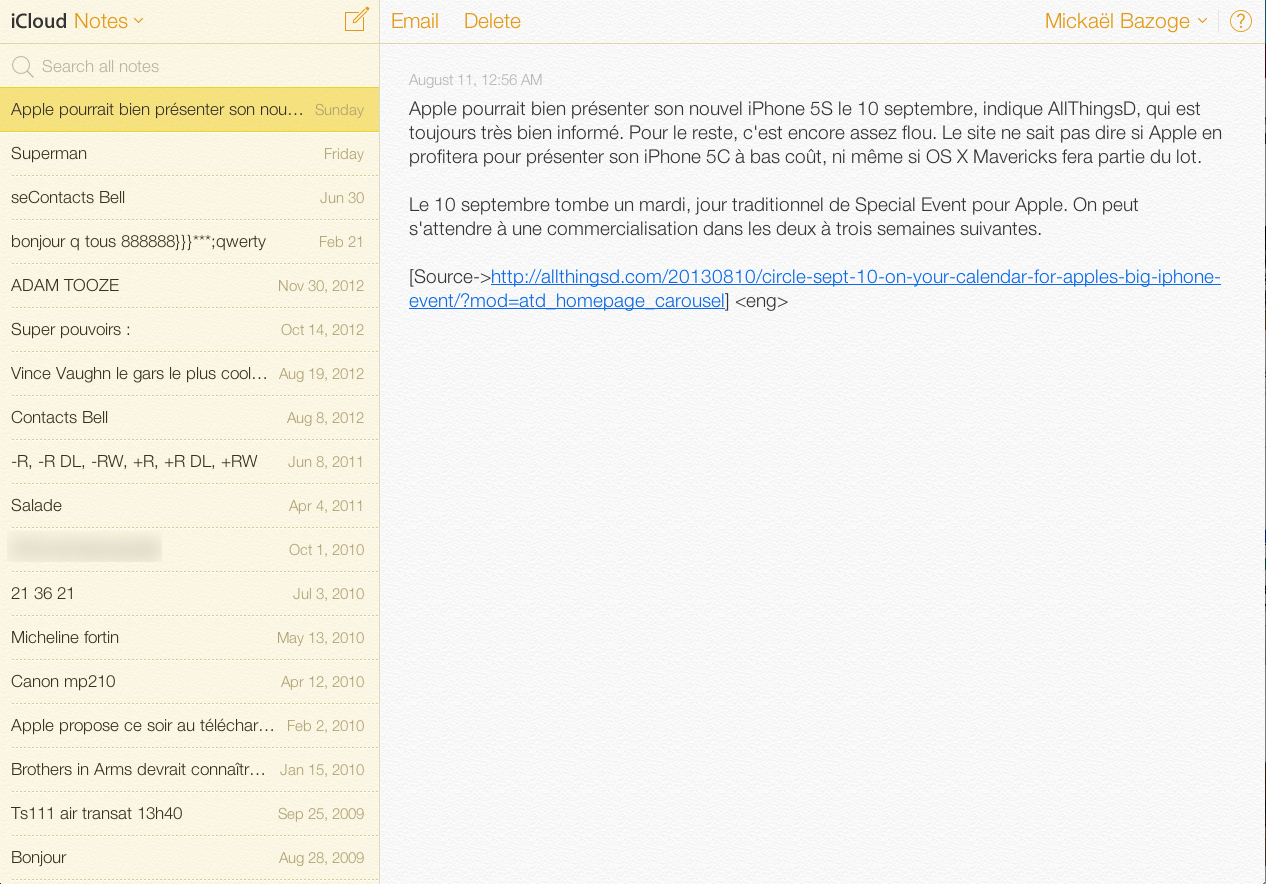Open the Canon mp210 note
Image resolution: width=1266 pixels, height=884 pixels.
pyautogui.click(x=190, y=682)
